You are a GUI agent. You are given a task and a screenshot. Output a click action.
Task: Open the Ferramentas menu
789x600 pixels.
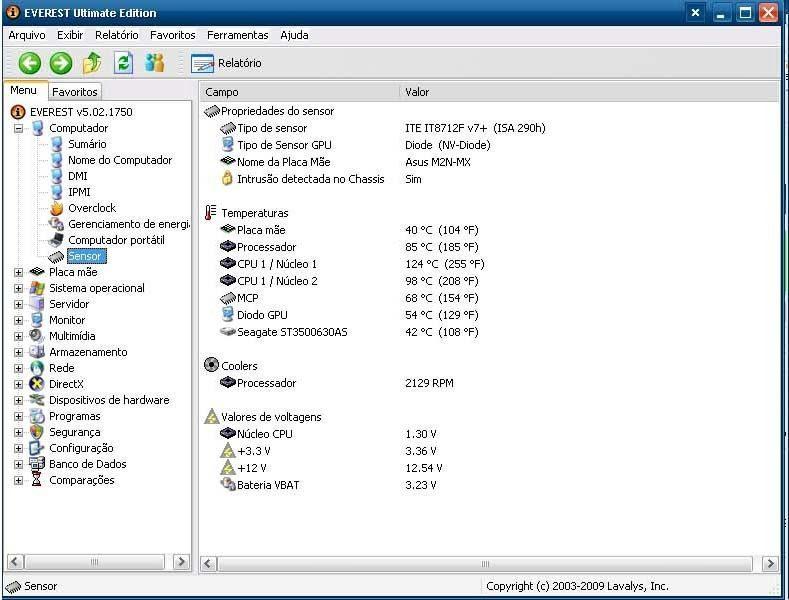click(237, 35)
